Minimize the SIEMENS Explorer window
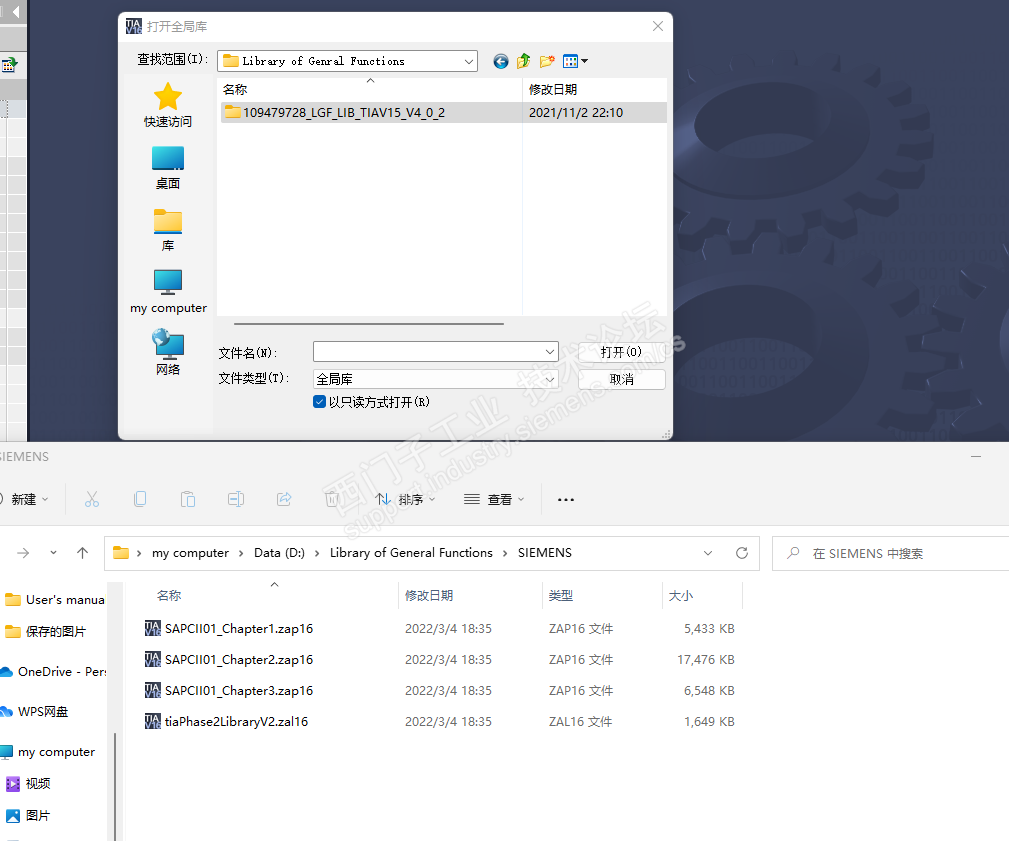The width and height of the screenshot is (1009, 841). [x=976, y=456]
